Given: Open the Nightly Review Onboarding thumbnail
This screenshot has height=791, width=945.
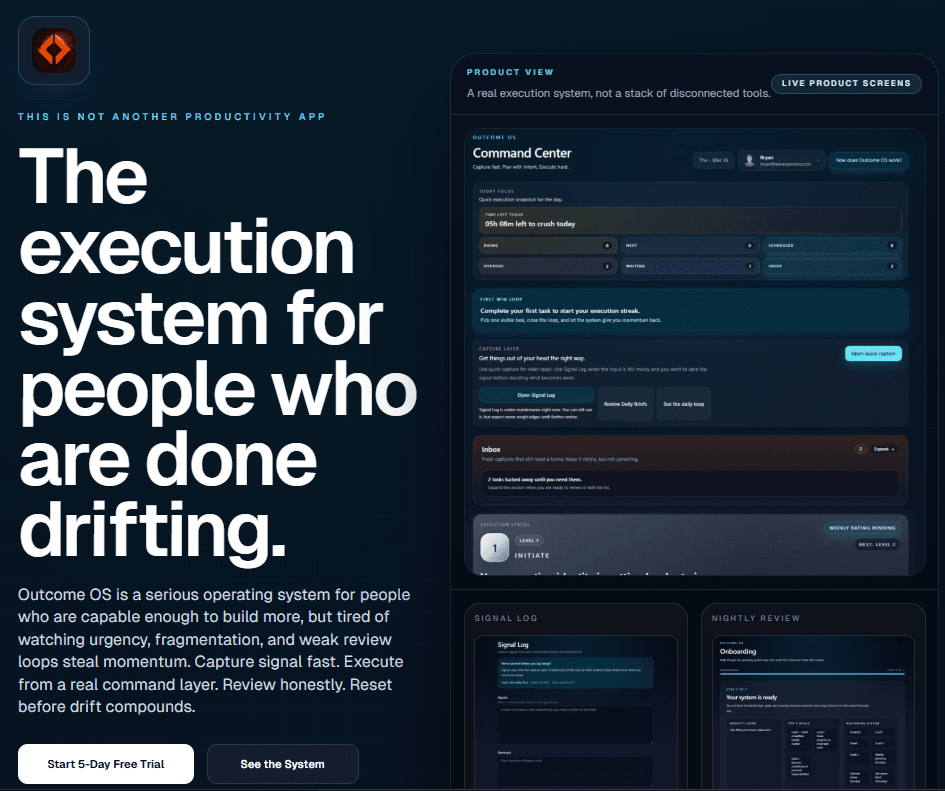Looking at the screenshot, I should 813,713.
